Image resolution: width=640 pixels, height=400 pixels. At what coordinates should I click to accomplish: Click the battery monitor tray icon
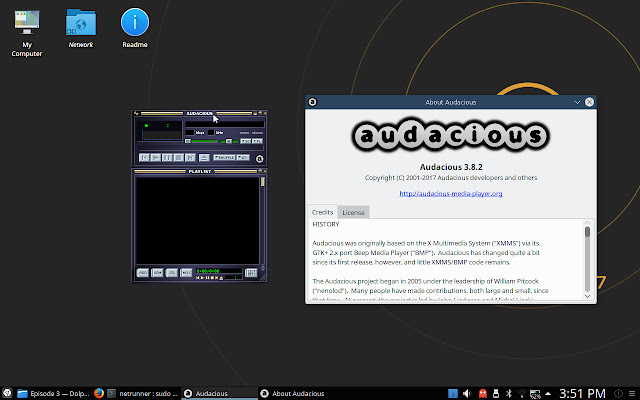coord(535,394)
